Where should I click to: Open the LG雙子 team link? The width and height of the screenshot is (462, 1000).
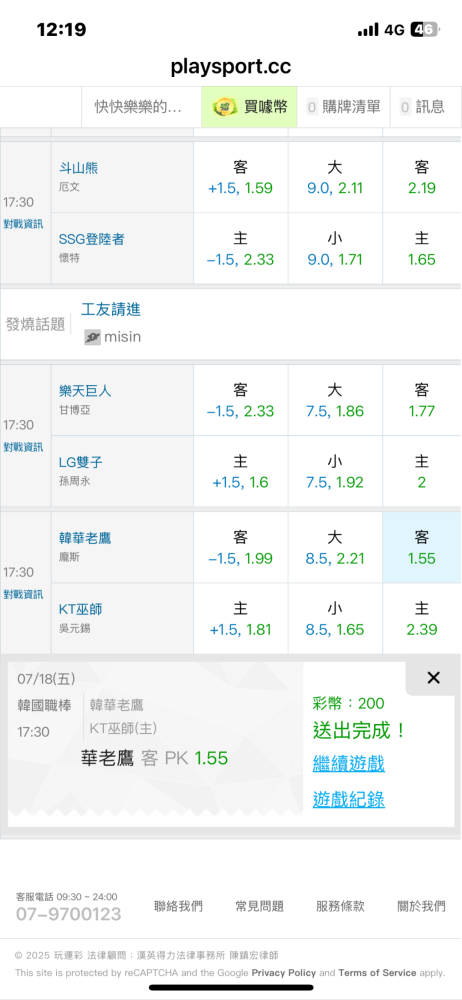click(x=80, y=462)
